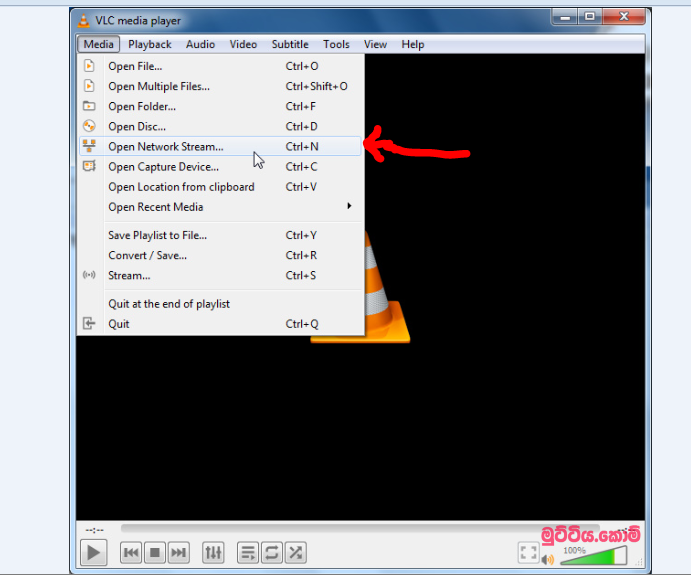The height and width of the screenshot is (575, 691).
Task: Open the Video menu
Action: [243, 45]
